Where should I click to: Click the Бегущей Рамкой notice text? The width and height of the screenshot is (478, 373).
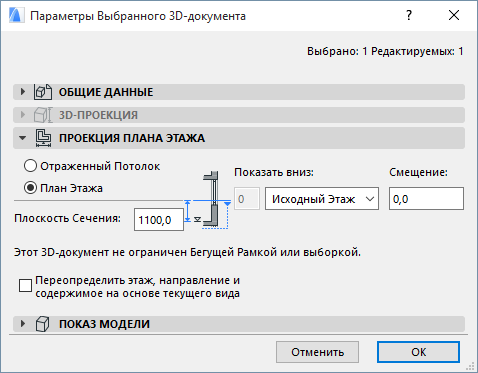187,252
